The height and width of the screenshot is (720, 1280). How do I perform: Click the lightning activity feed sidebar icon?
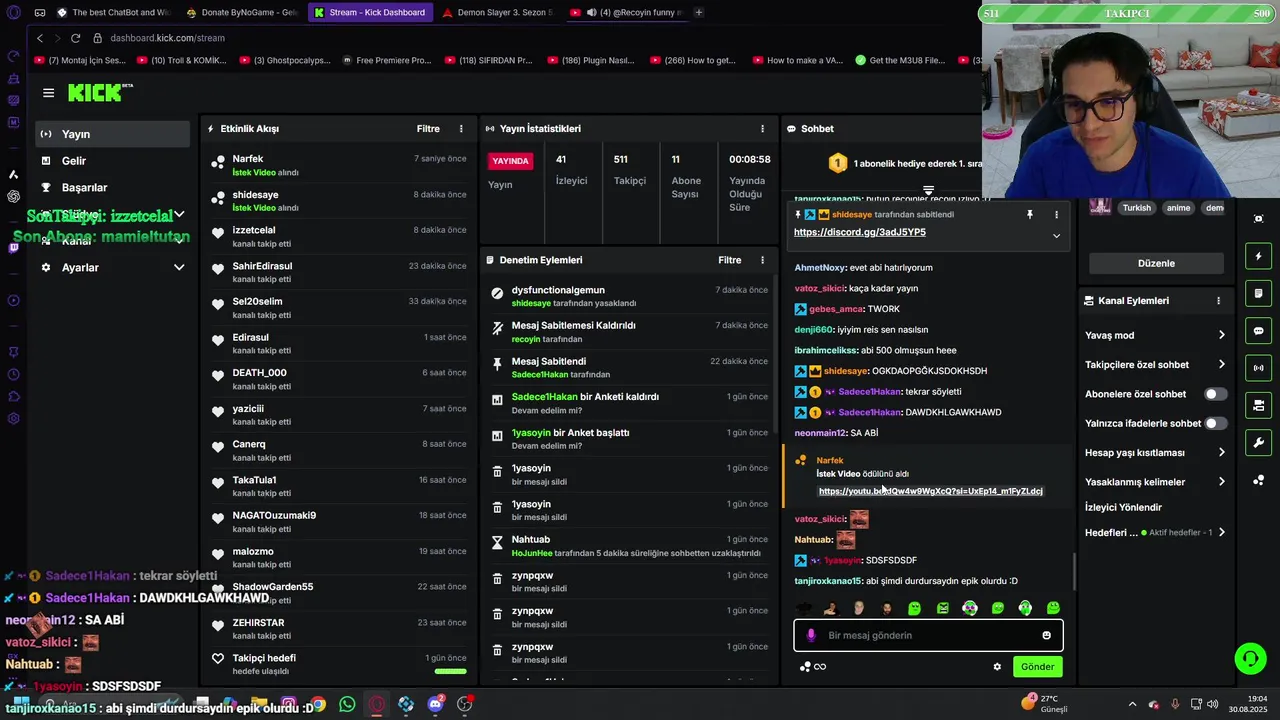point(1258,256)
